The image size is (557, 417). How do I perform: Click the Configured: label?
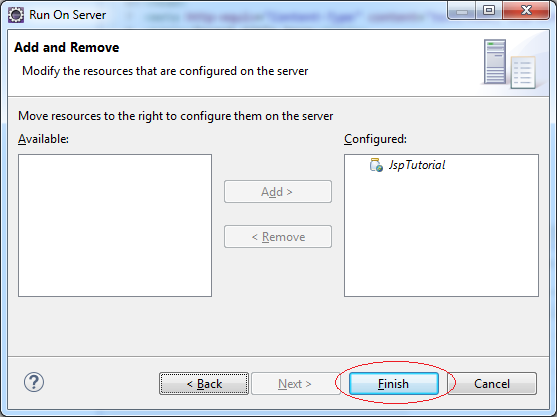click(375, 139)
